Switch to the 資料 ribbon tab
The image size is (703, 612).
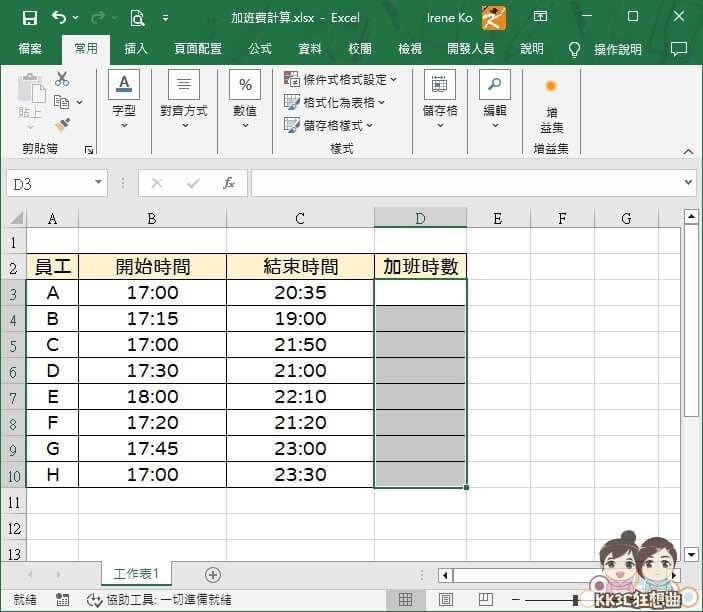point(310,48)
